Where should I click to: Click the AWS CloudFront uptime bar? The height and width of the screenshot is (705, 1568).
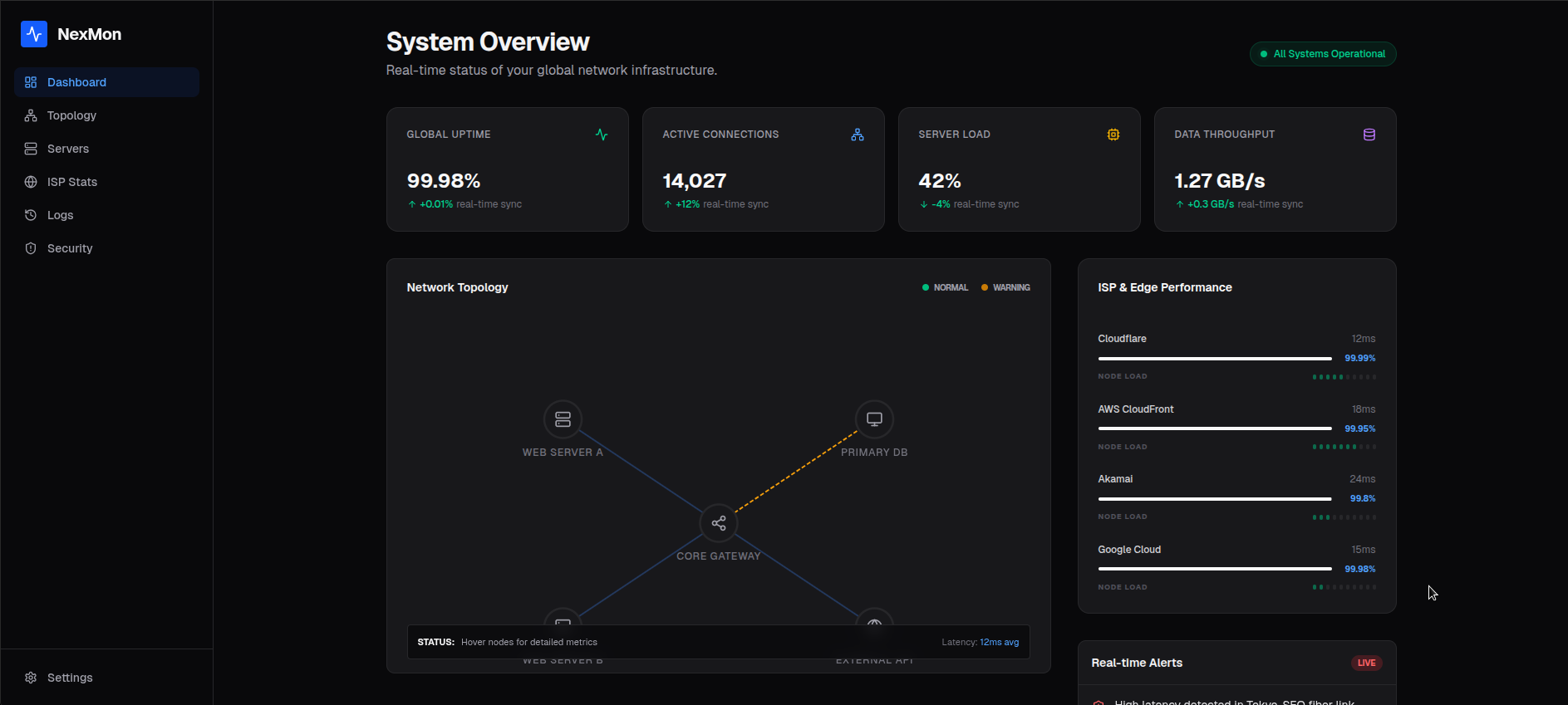[x=1215, y=428]
